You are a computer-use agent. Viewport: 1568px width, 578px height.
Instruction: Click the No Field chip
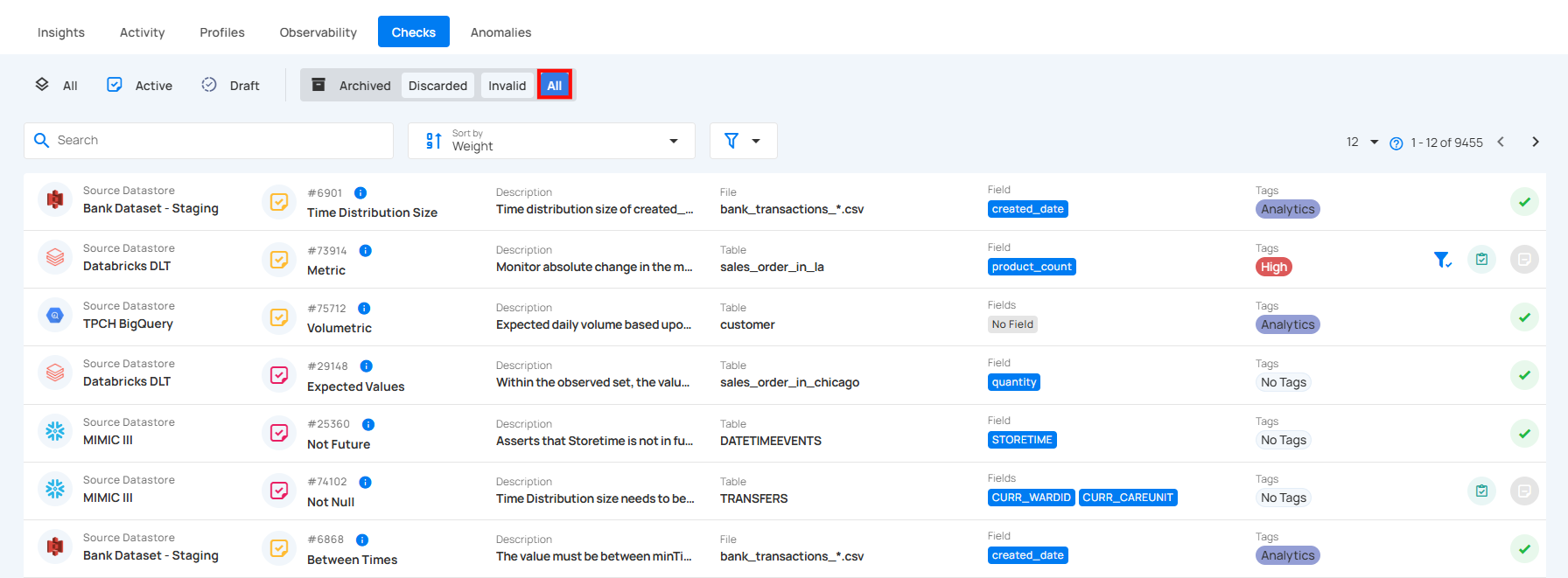(x=1012, y=324)
